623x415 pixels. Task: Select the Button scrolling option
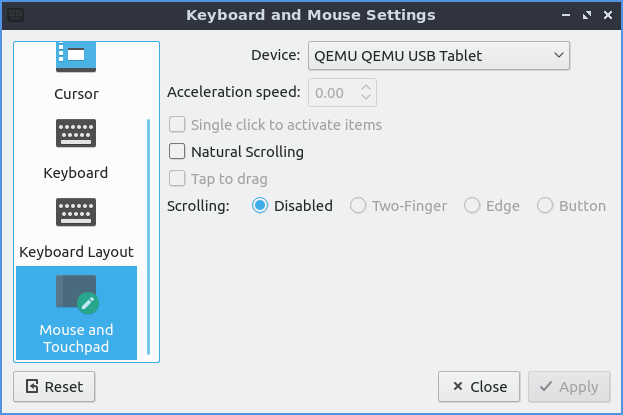pyautogui.click(x=546, y=206)
